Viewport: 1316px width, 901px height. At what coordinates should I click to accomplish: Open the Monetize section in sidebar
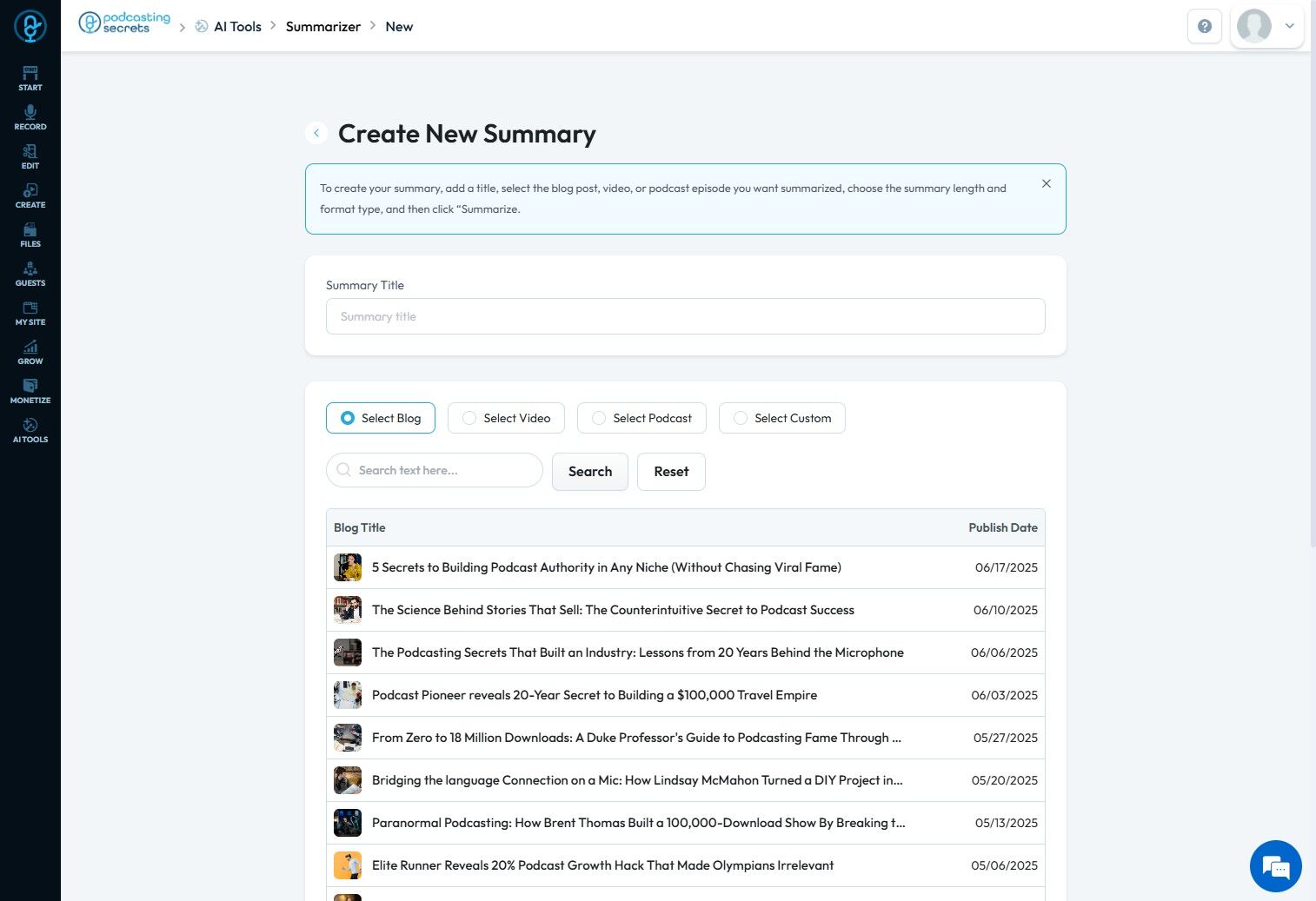(x=30, y=391)
